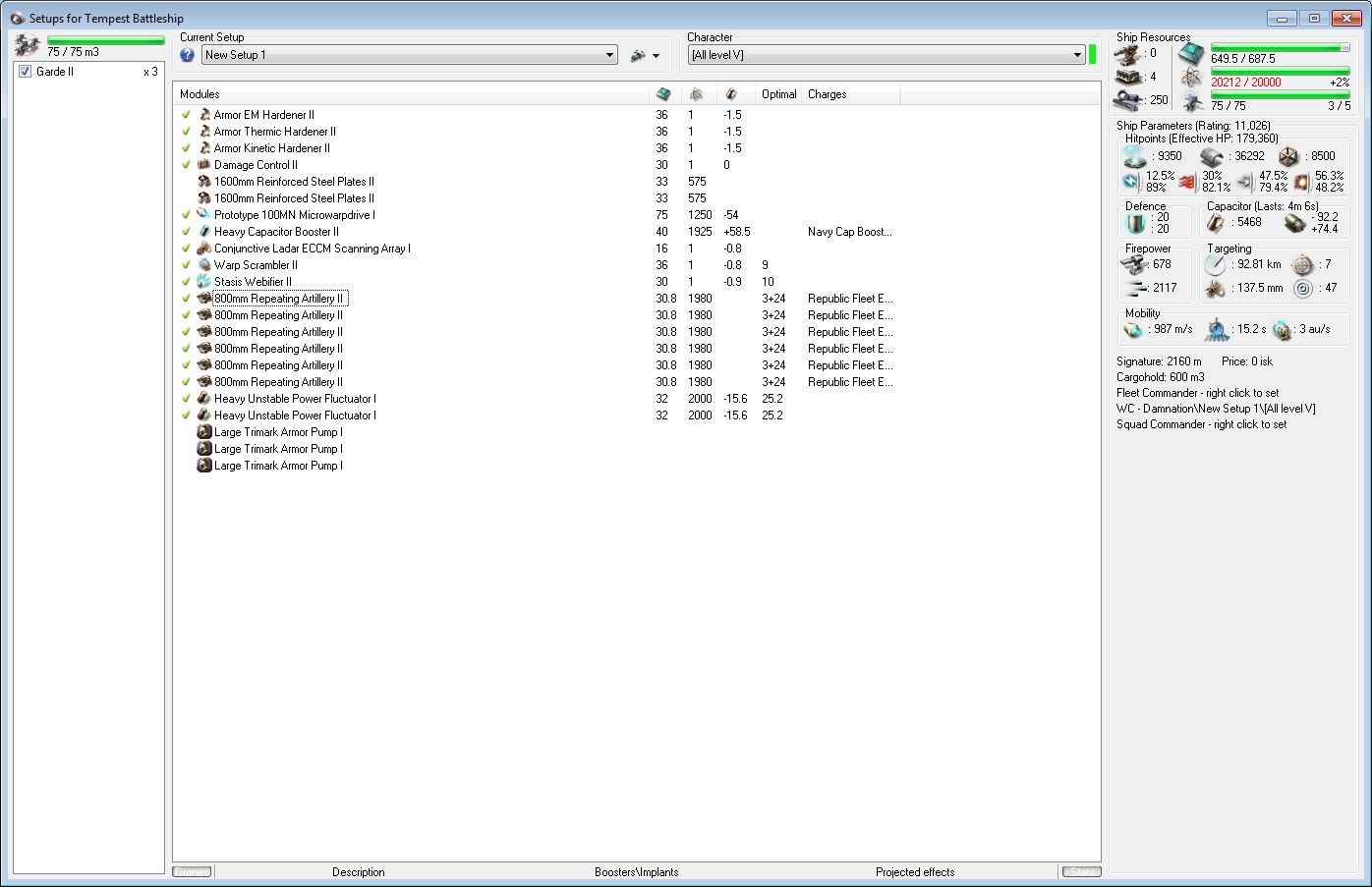This screenshot has height=887, width=1372.
Task: Click the powergrid atom icon in Ship Resources
Action: click(x=1191, y=78)
